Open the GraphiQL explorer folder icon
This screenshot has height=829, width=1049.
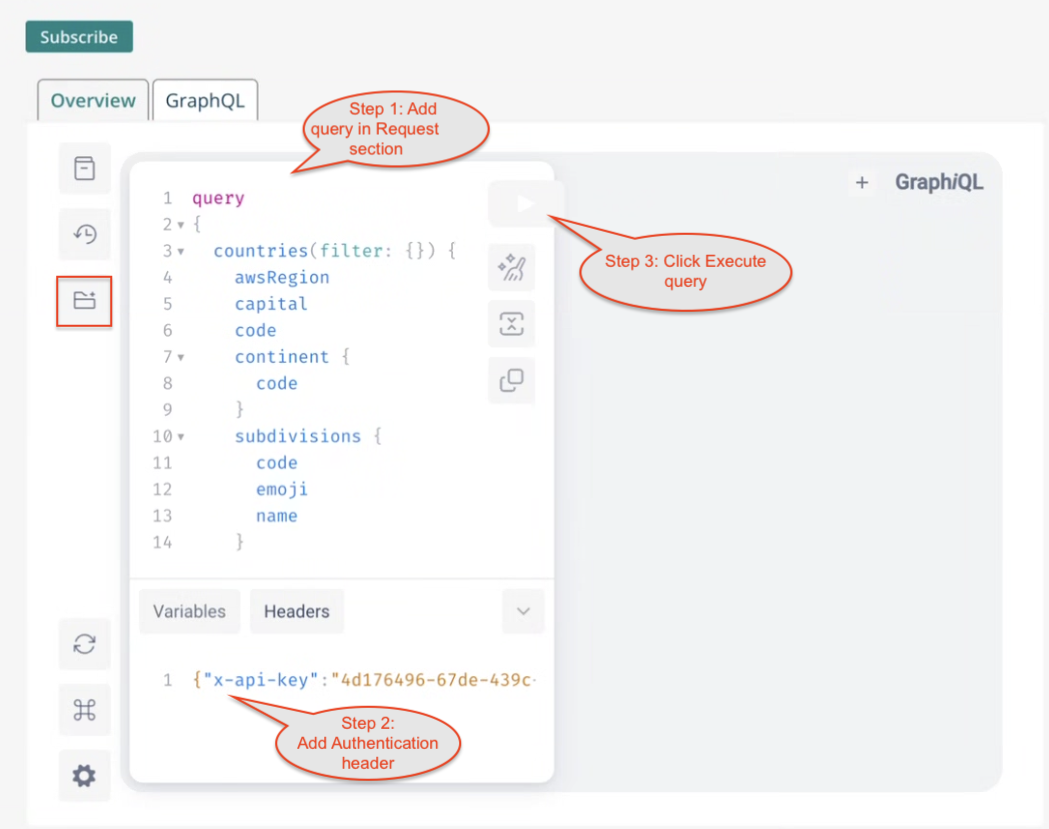(85, 300)
